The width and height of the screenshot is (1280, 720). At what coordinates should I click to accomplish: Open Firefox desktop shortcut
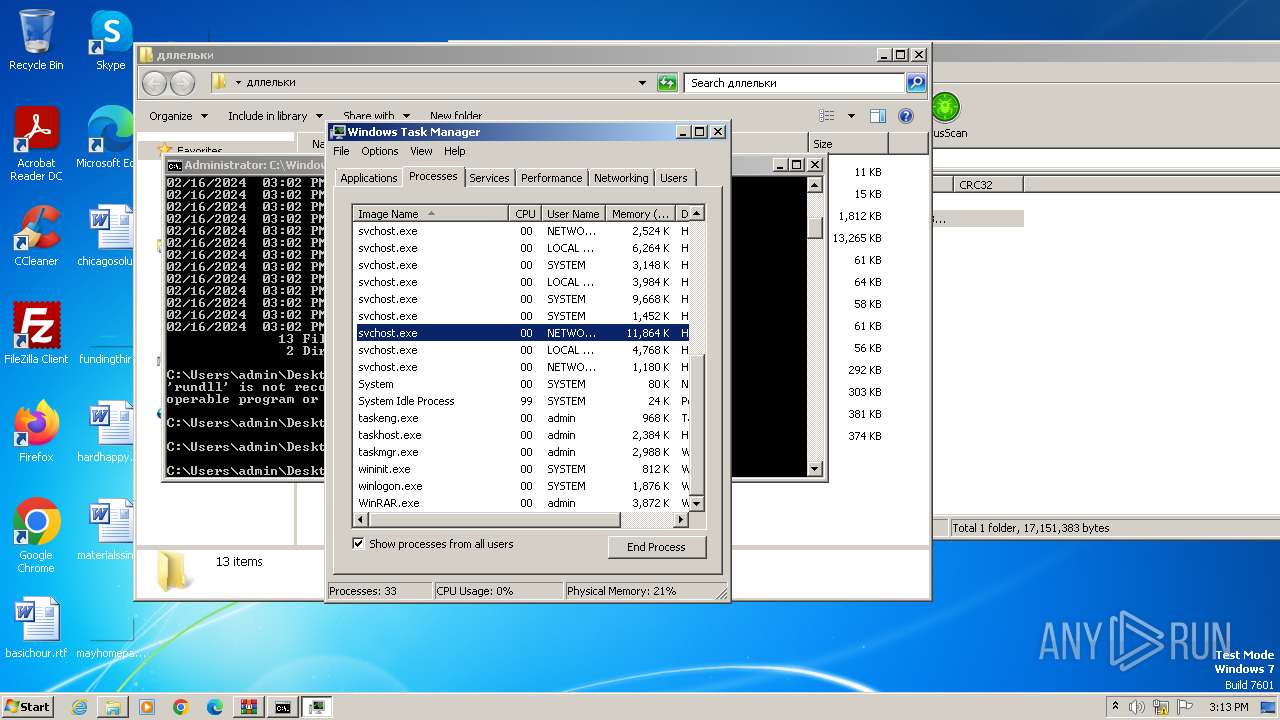pos(36,432)
